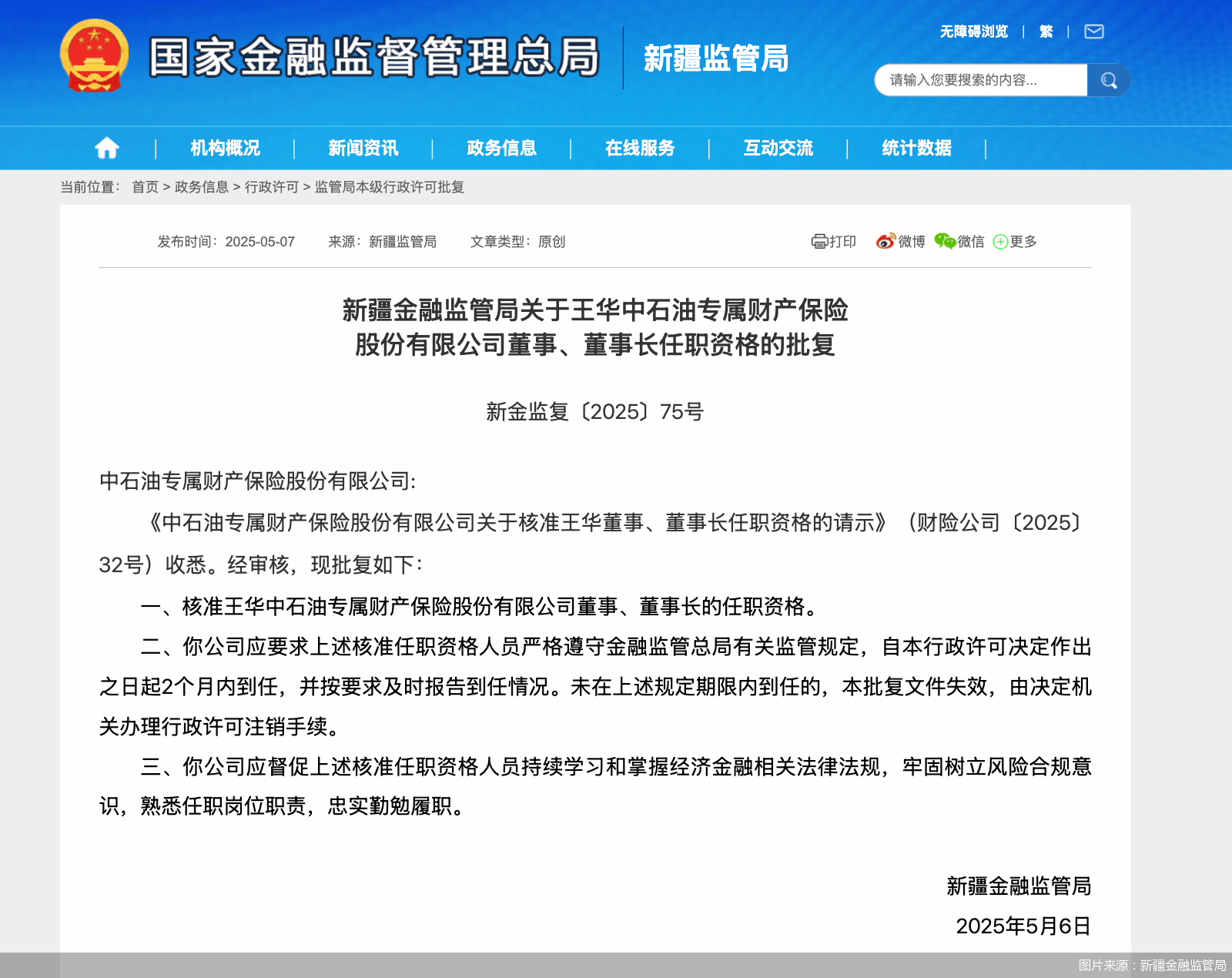Click the 国家金融监督管理总局 title
The image size is (1232, 978).
click(x=374, y=57)
